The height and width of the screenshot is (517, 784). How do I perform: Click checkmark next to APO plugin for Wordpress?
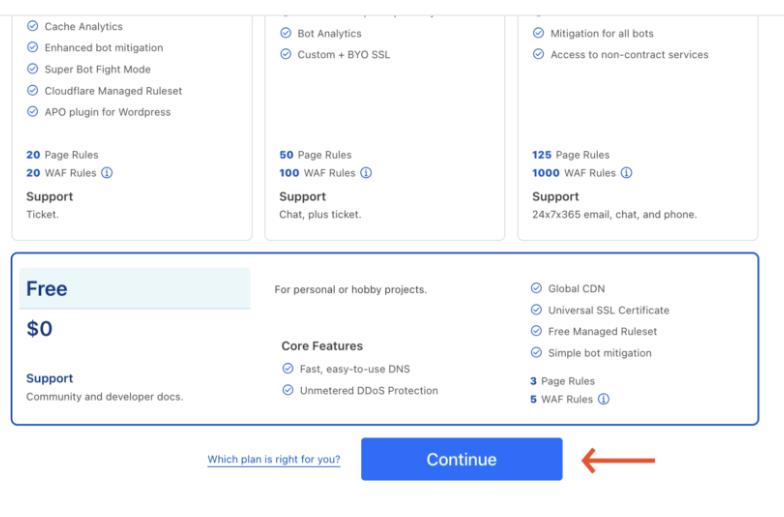point(33,112)
